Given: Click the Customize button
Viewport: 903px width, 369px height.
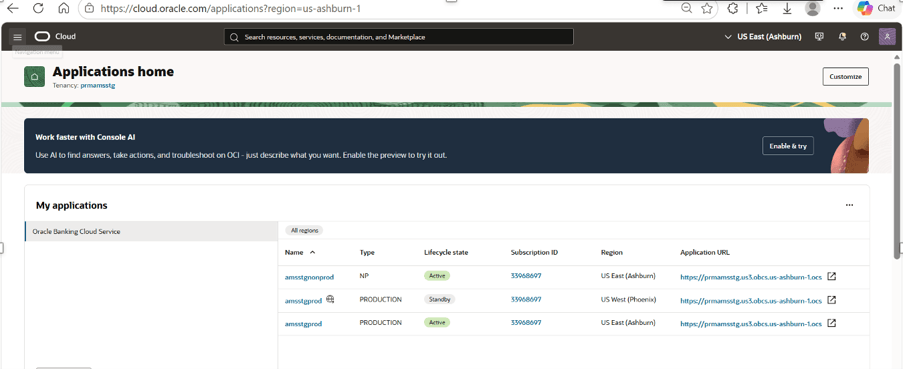Looking at the screenshot, I should click(x=845, y=77).
